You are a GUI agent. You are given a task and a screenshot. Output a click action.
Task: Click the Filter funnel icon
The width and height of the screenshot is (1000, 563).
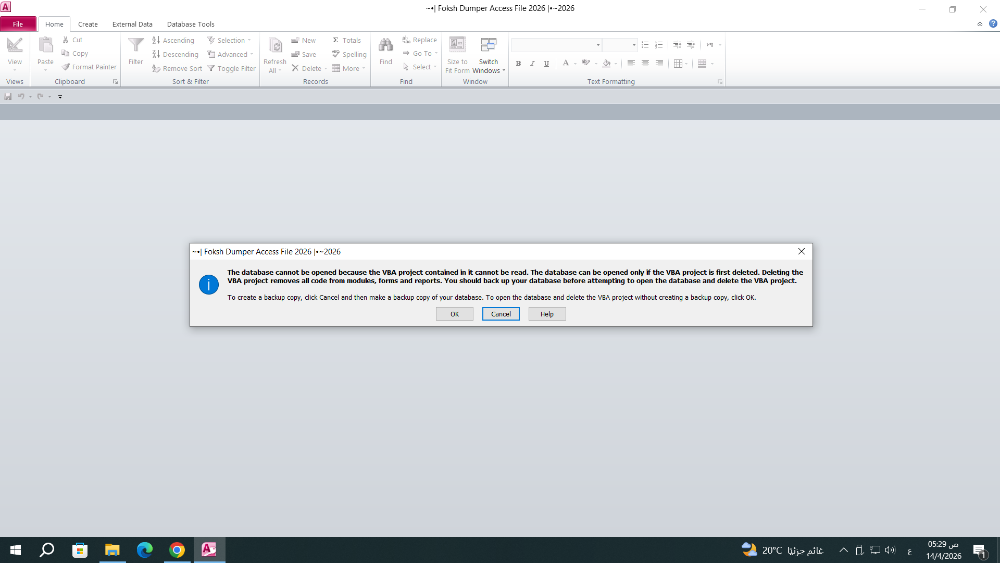tap(135, 45)
